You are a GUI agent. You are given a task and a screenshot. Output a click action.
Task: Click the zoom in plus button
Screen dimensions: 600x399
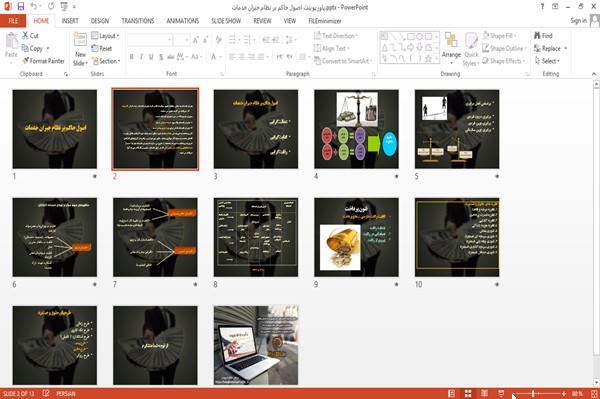564,393
